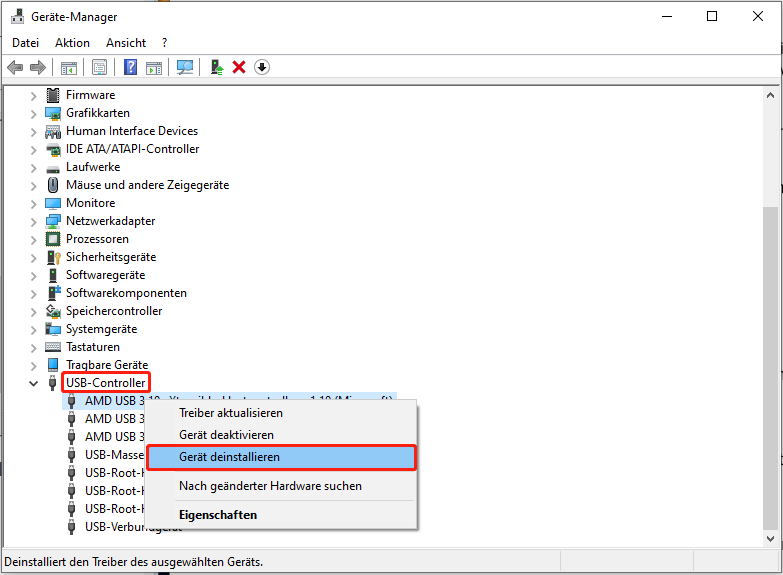Expand the Systemgeräte node
The height and width of the screenshot is (575, 783).
(x=33, y=329)
